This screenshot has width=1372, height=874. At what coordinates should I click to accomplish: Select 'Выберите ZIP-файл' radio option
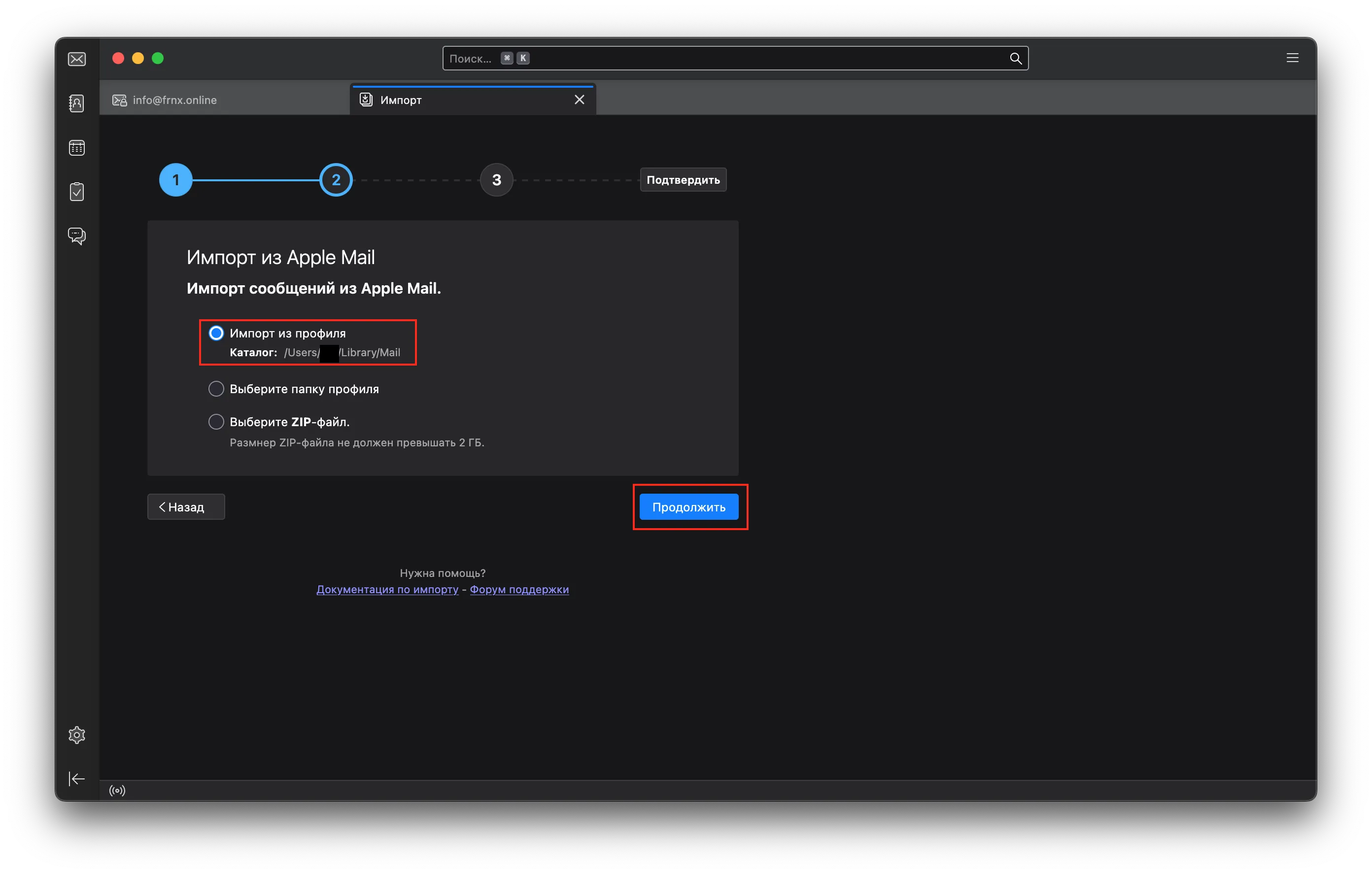click(x=216, y=422)
